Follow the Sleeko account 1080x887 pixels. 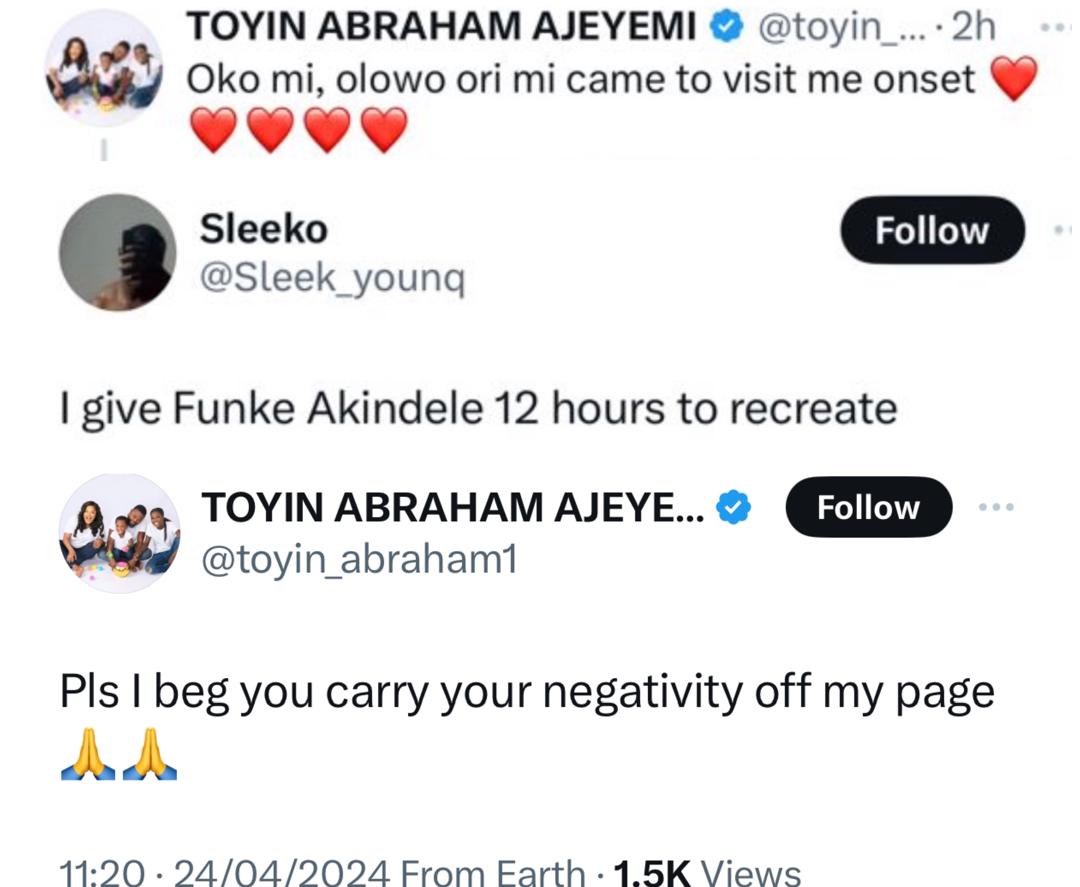[x=931, y=231]
